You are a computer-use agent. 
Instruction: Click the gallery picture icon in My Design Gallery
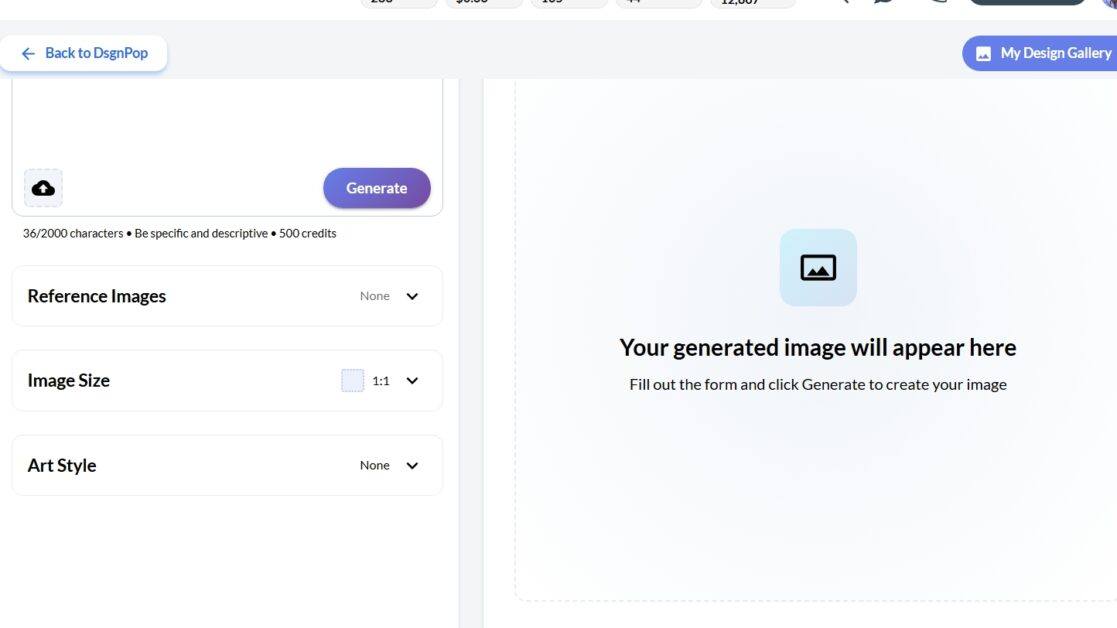(x=983, y=54)
